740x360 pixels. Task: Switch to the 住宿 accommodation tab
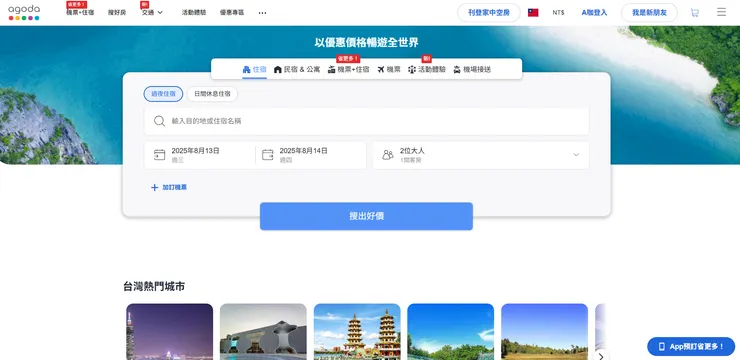[x=254, y=69]
